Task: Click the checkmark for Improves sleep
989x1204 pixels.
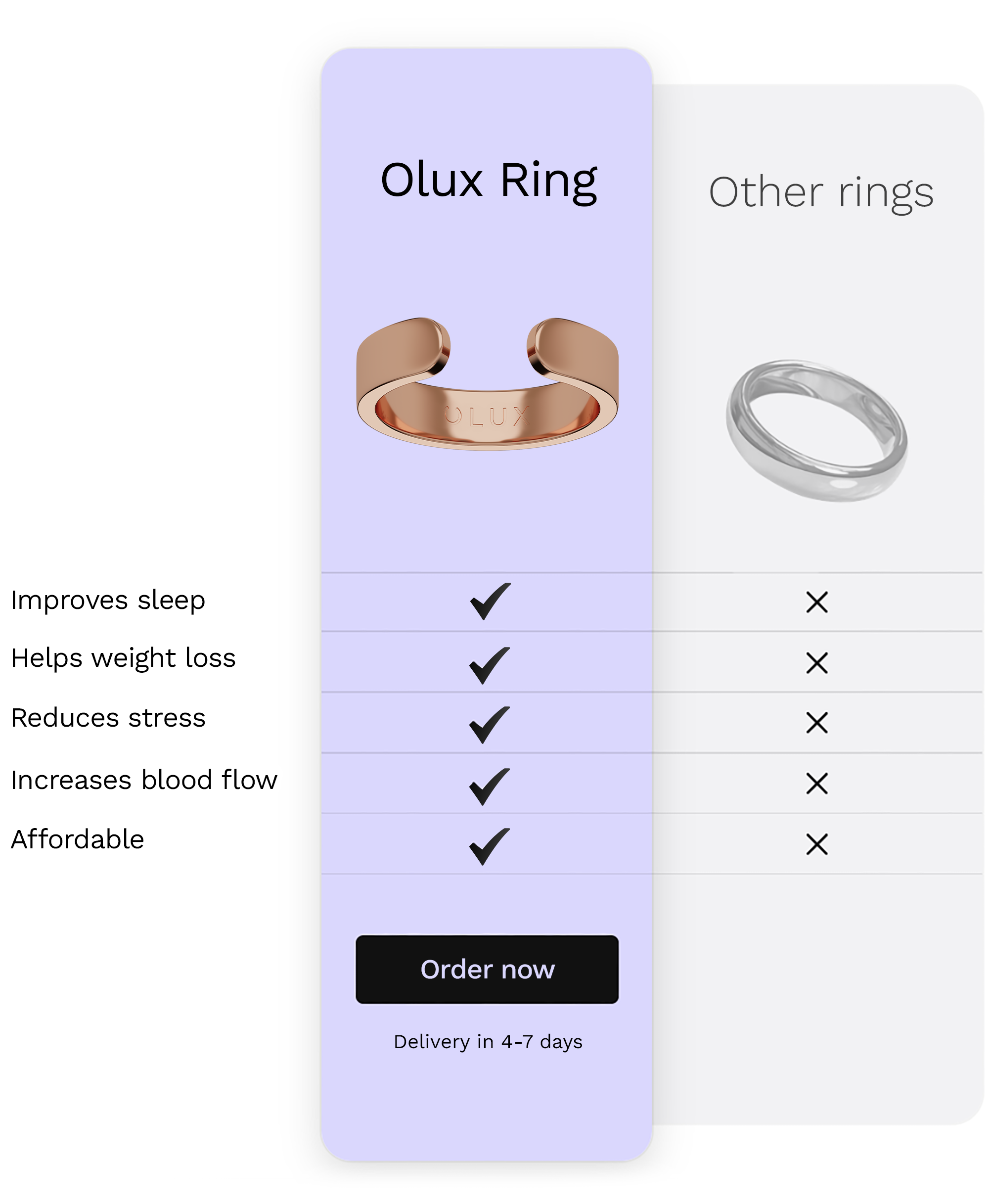Action: [490, 601]
